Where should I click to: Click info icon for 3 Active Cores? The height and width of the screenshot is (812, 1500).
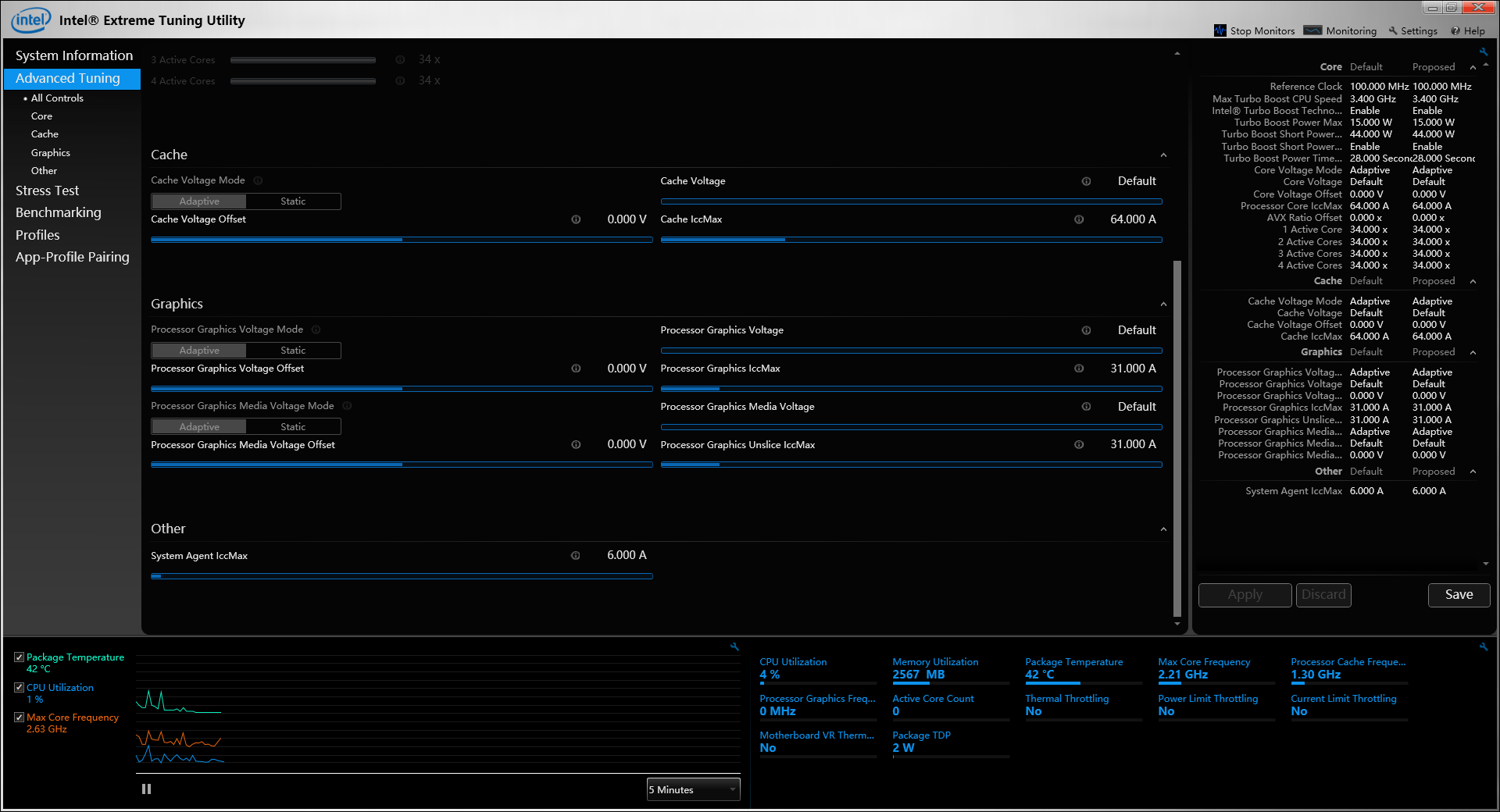coord(400,60)
